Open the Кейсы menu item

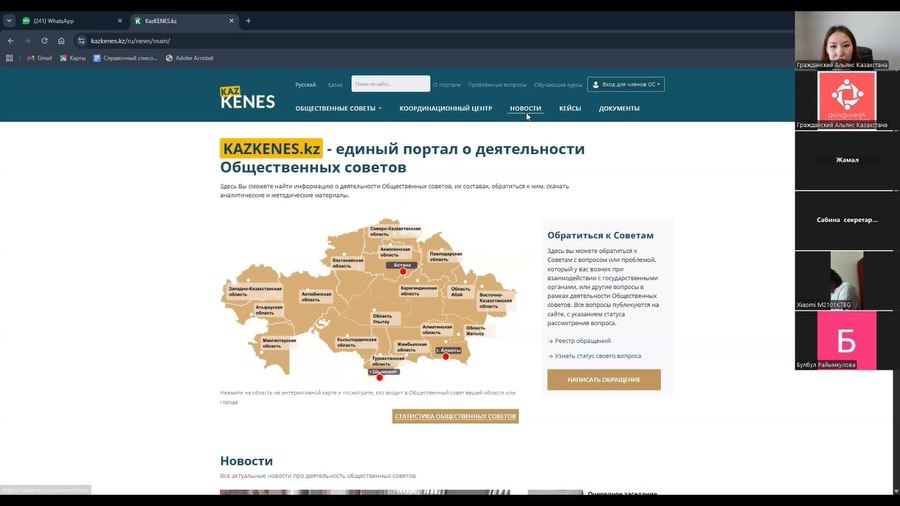pyautogui.click(x=570, y=108)
